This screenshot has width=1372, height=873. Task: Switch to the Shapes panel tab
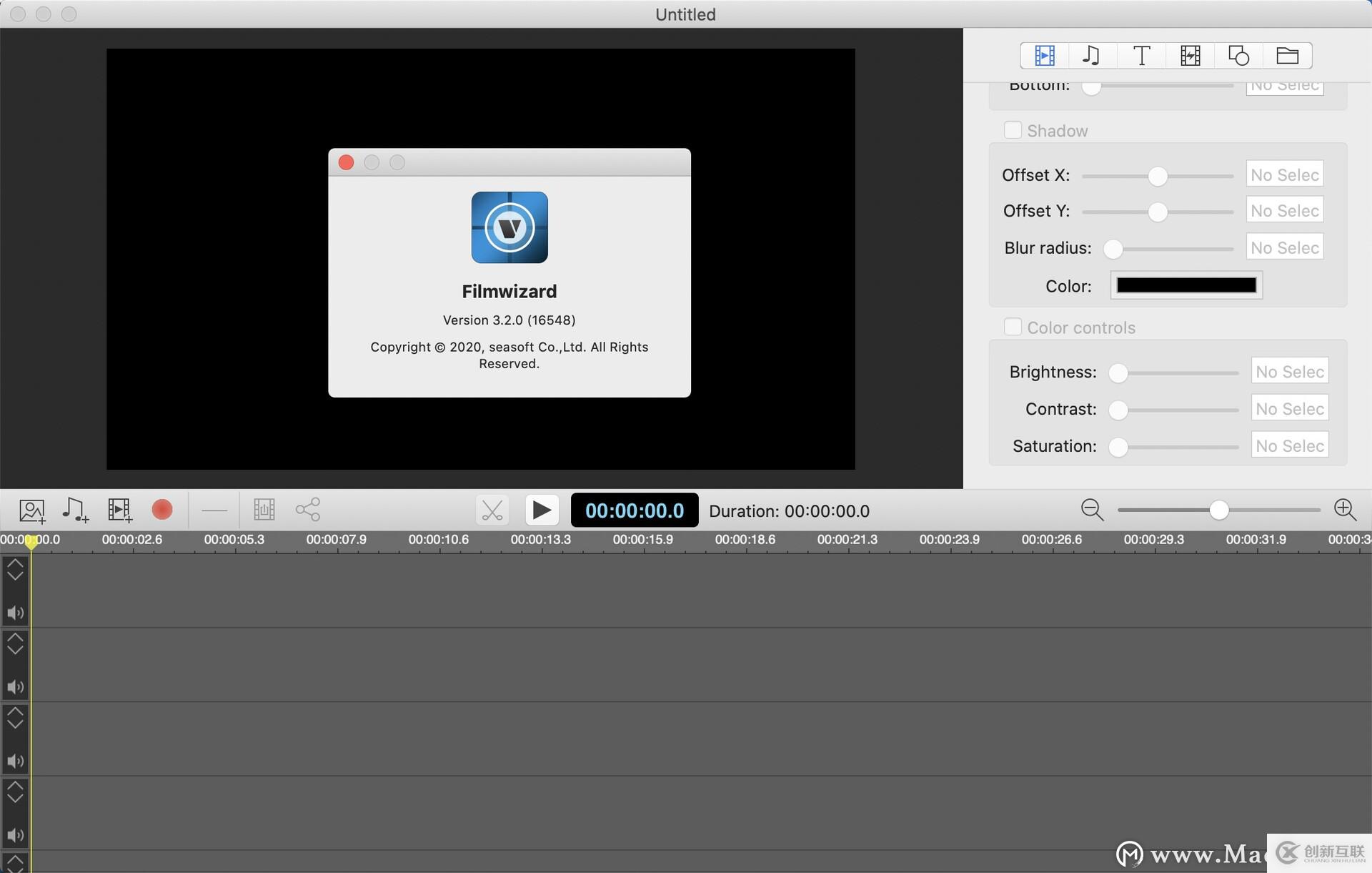(1238, 55)
